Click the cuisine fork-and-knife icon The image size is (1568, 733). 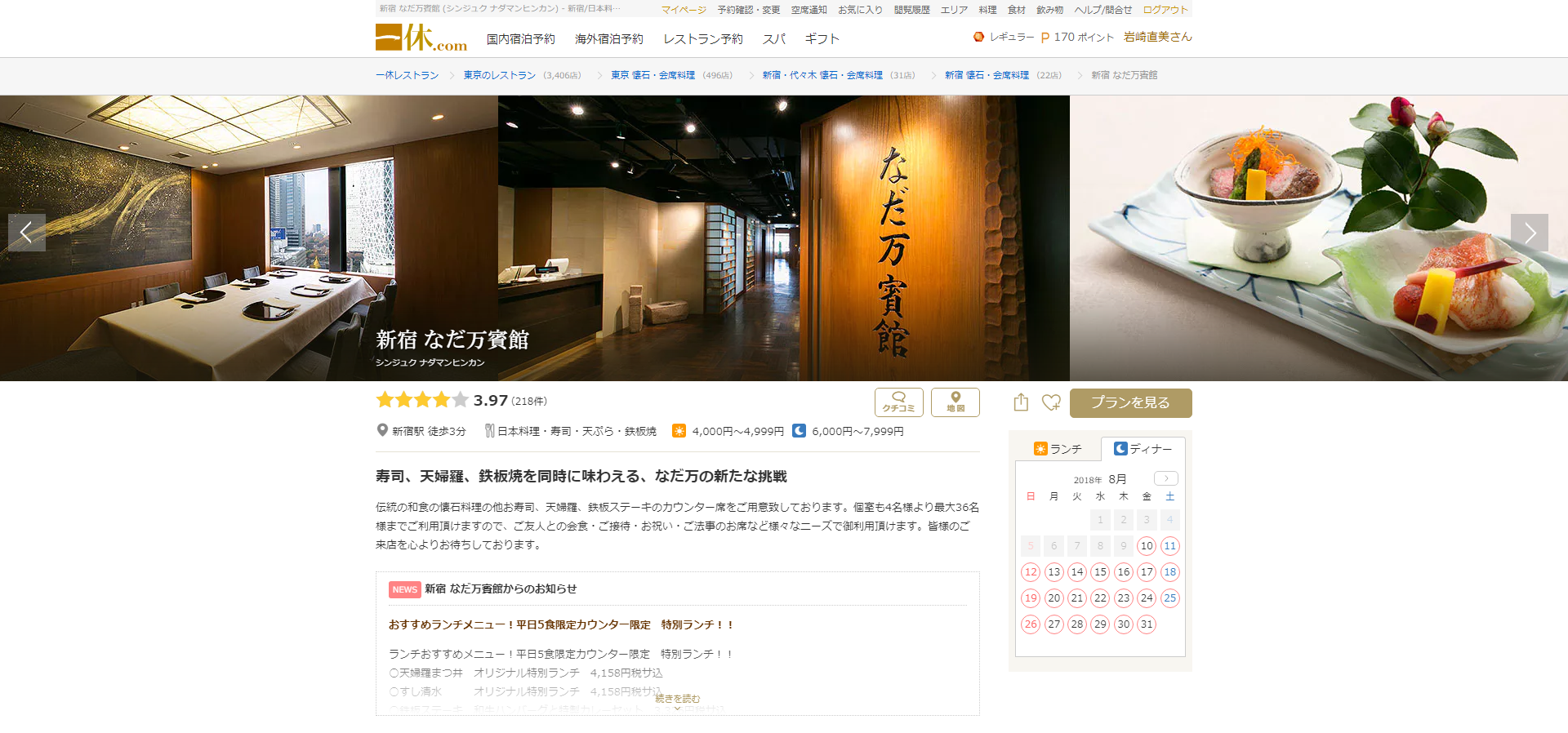point(489,430)
